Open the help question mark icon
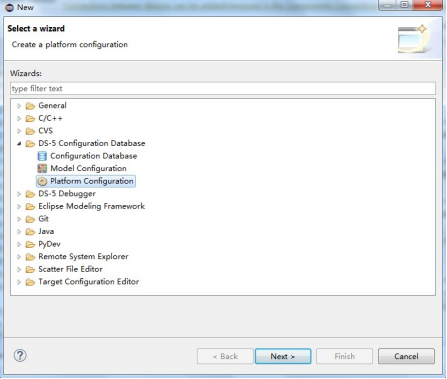Image resolution: width=447 pixels, height=379 pixels. click(x=20, y=356)
